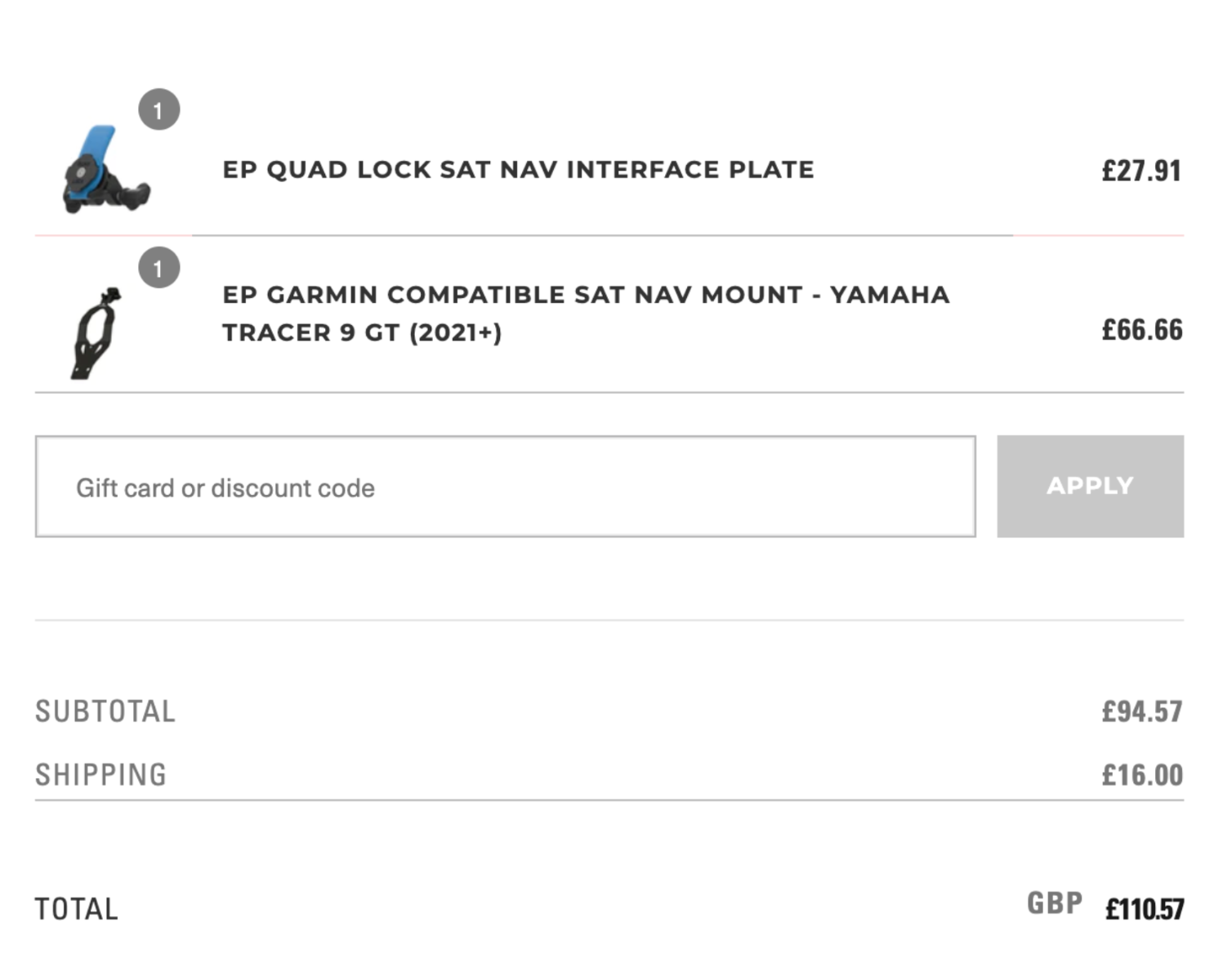This screenshot has height=980, width=1214.
Task: Click the TOTAL label
Action: [x=76, y=909]
